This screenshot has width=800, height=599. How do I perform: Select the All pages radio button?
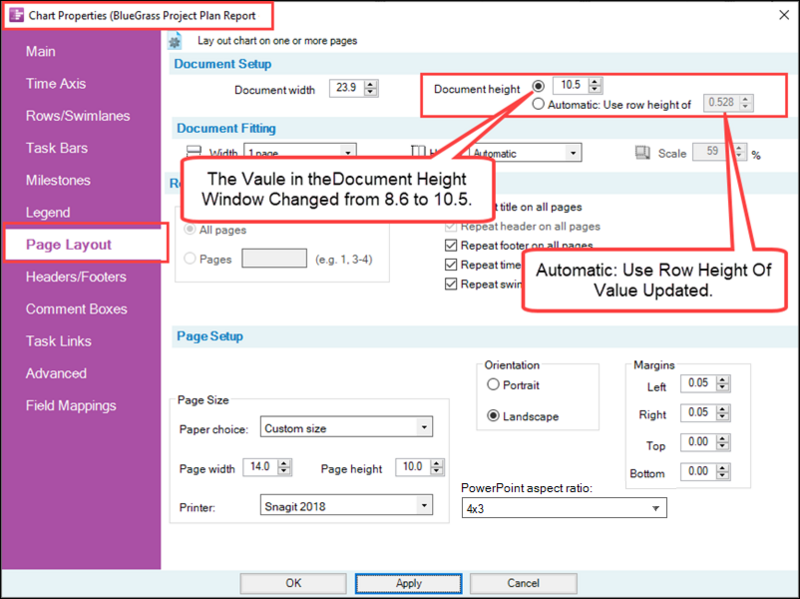coord(190,230)
